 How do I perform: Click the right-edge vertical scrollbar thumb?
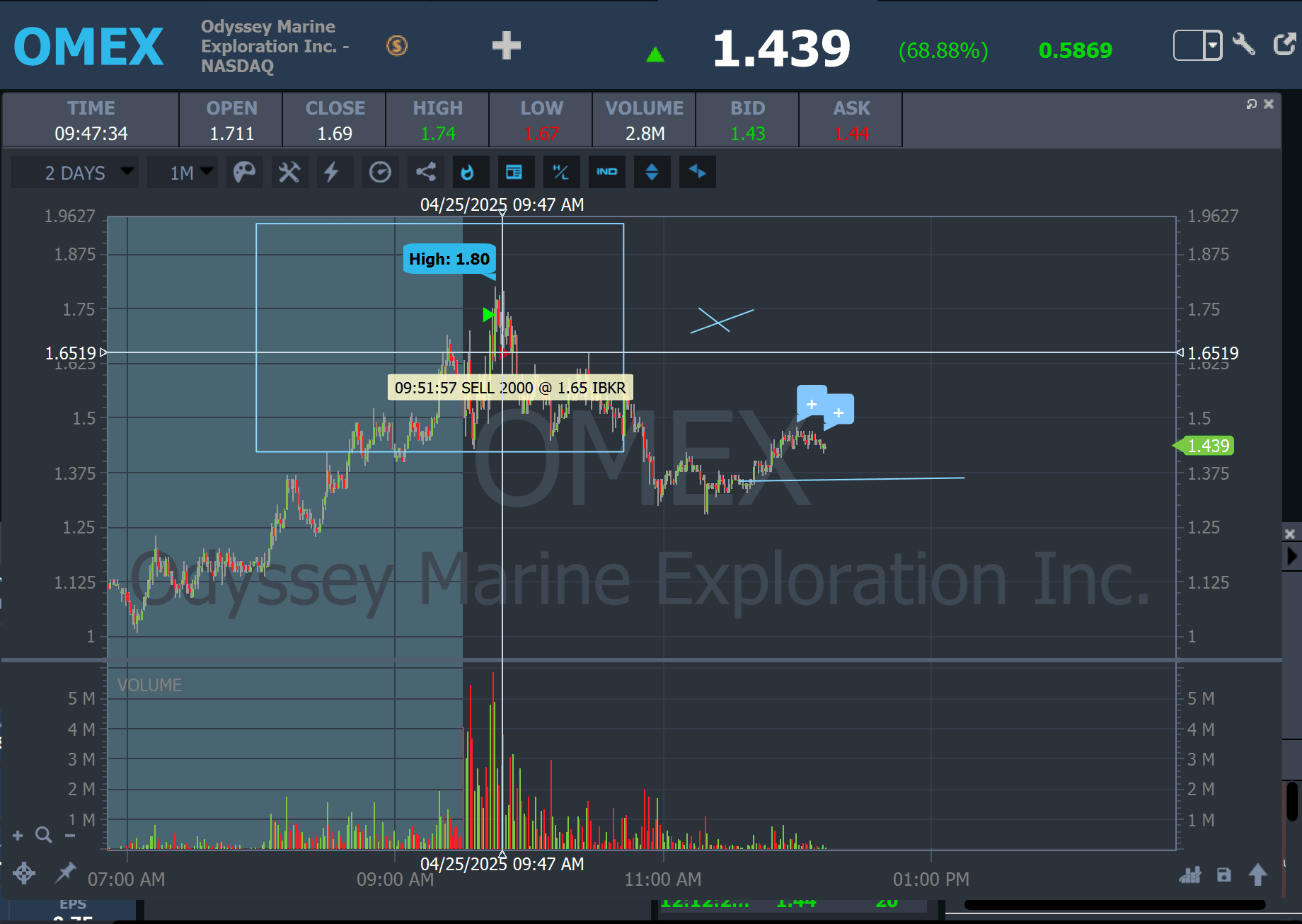1294,802
